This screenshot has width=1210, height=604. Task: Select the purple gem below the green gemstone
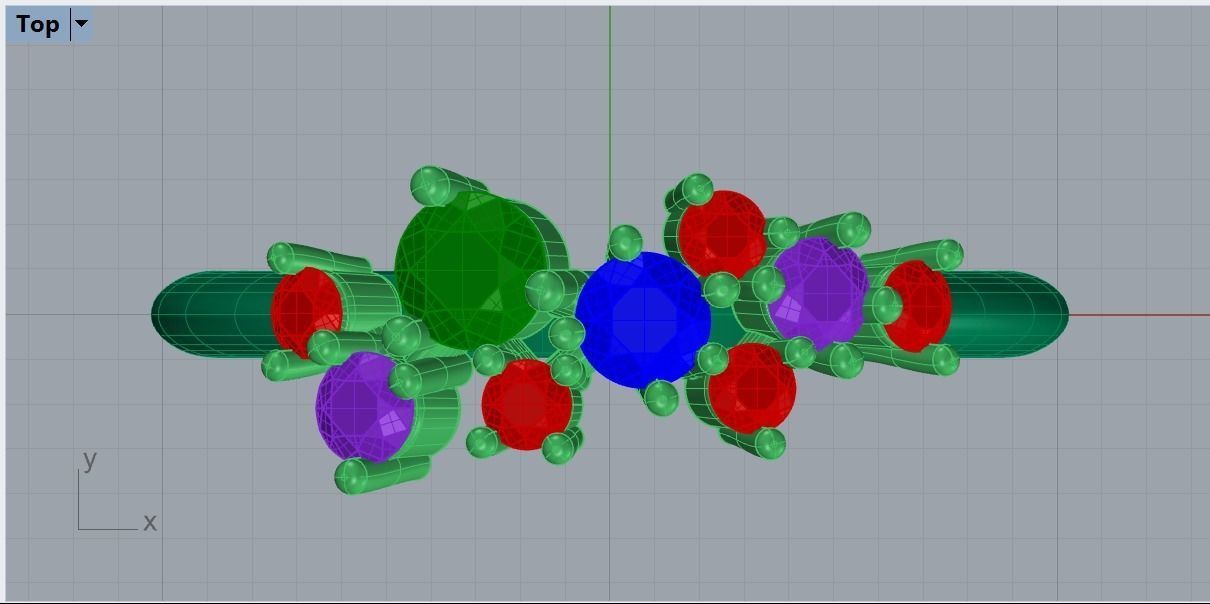click(x=364, y=406)
